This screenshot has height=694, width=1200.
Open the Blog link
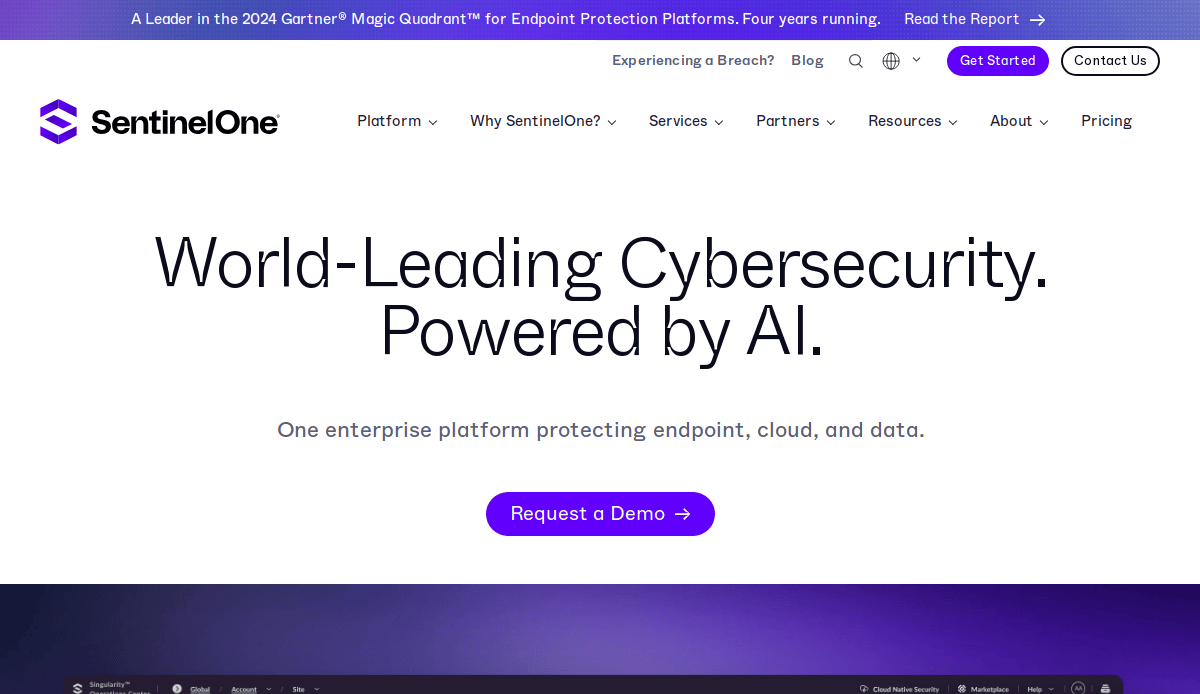click(x=807, y=61)
